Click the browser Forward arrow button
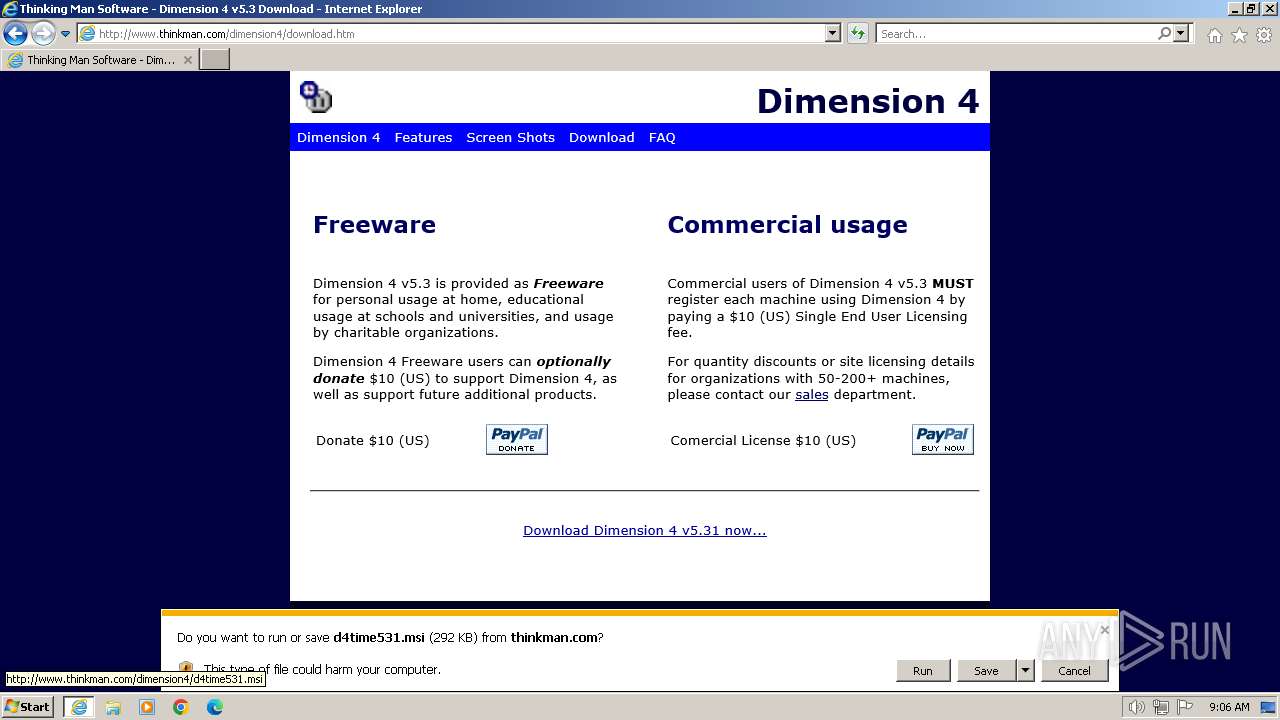Image resolution: width=1280 pixels, height=720 pixels. click(x=43, y=34)
